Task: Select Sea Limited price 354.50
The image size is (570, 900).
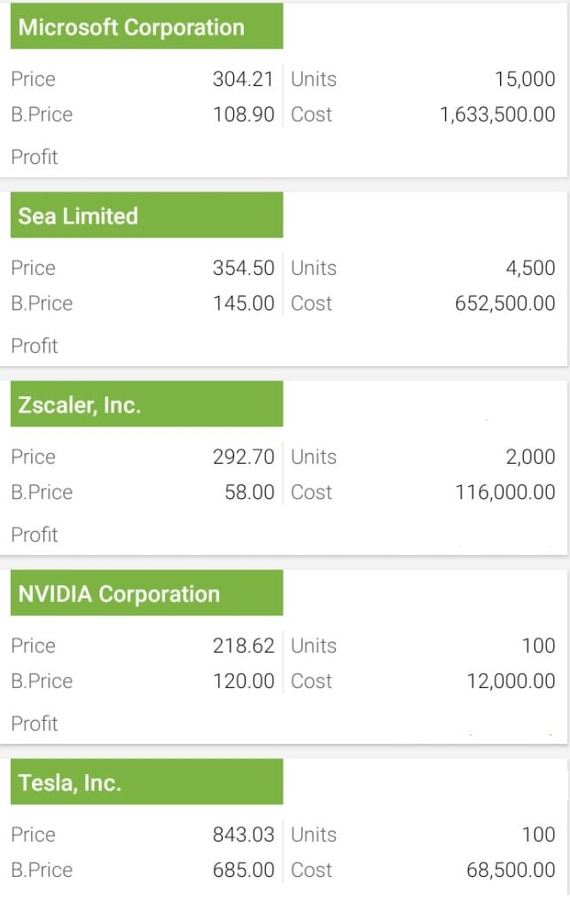Action: (243, 268)
